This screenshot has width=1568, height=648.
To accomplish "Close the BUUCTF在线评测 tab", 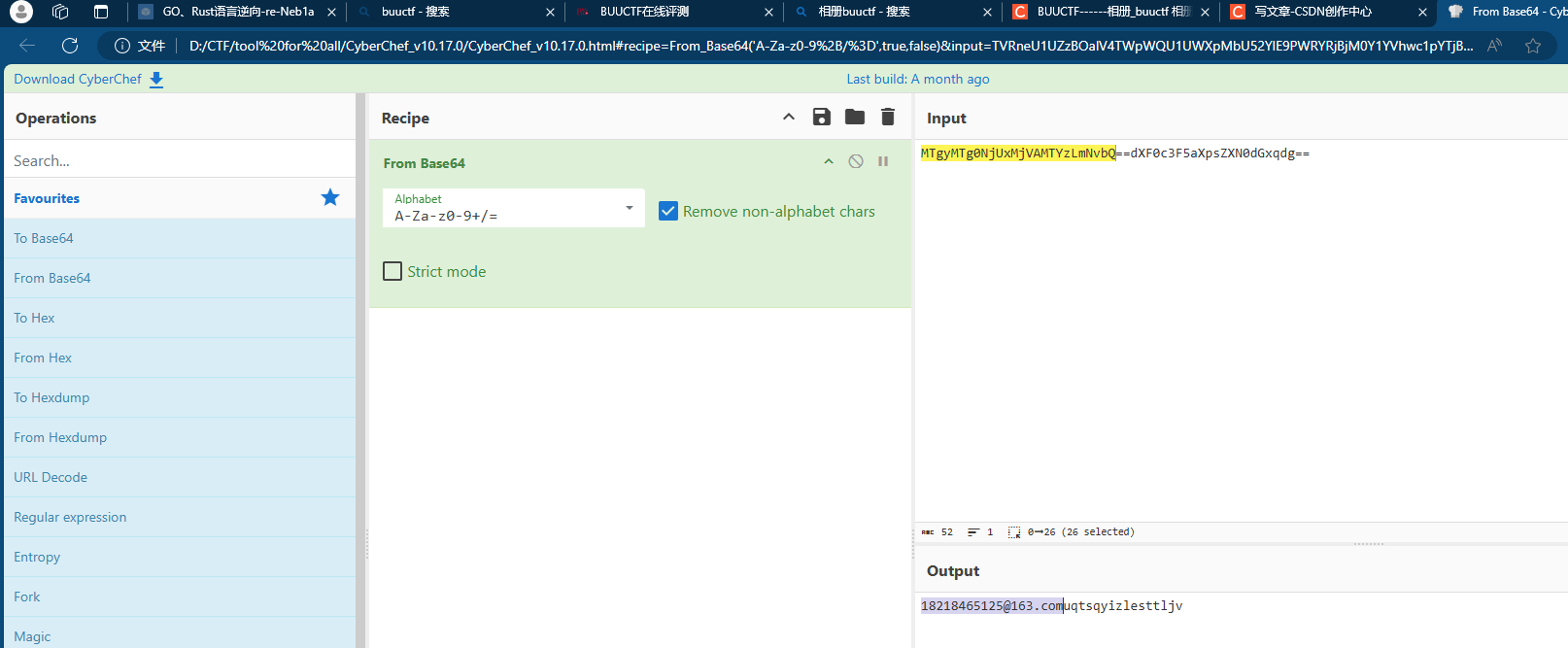I will (x=768, y=13).
